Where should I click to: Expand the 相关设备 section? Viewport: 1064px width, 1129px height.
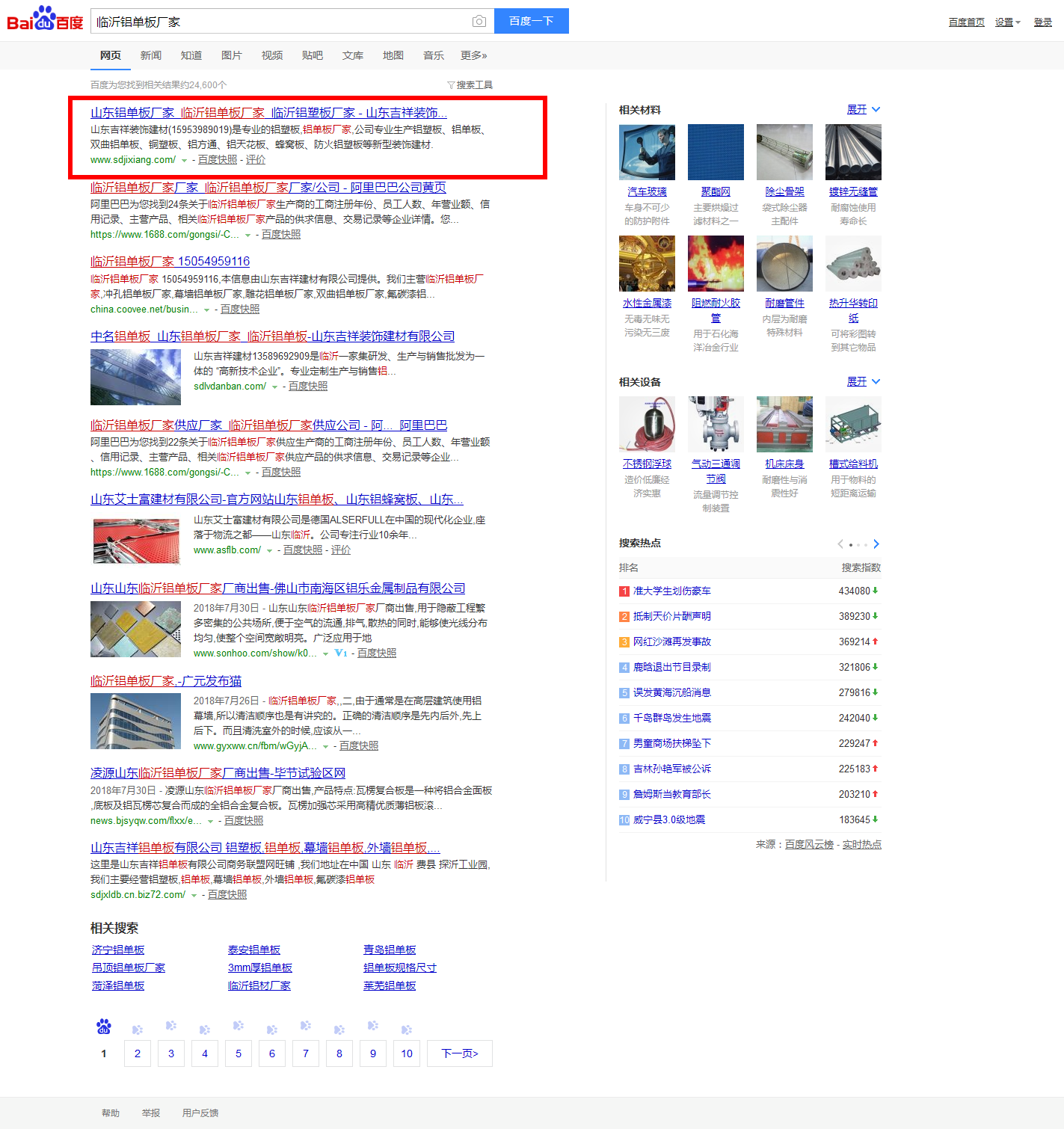863,382
